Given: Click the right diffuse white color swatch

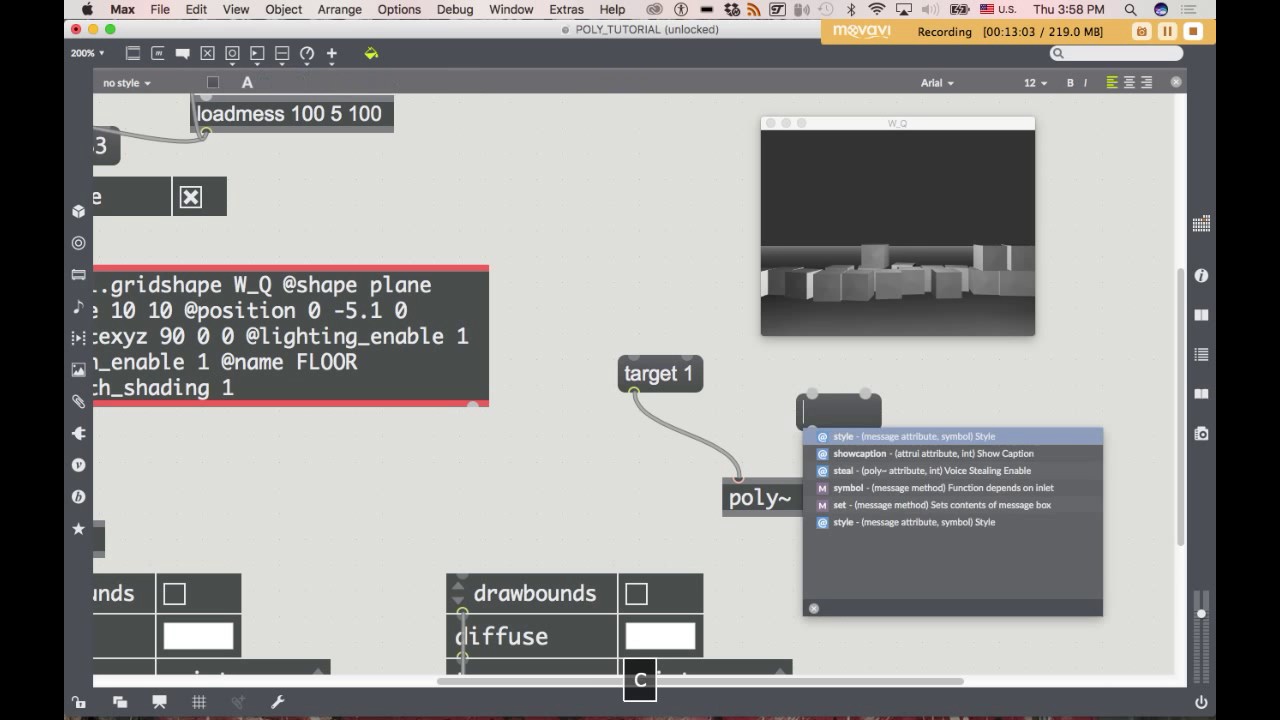Looking at the screenshot, I should point(660,636).
